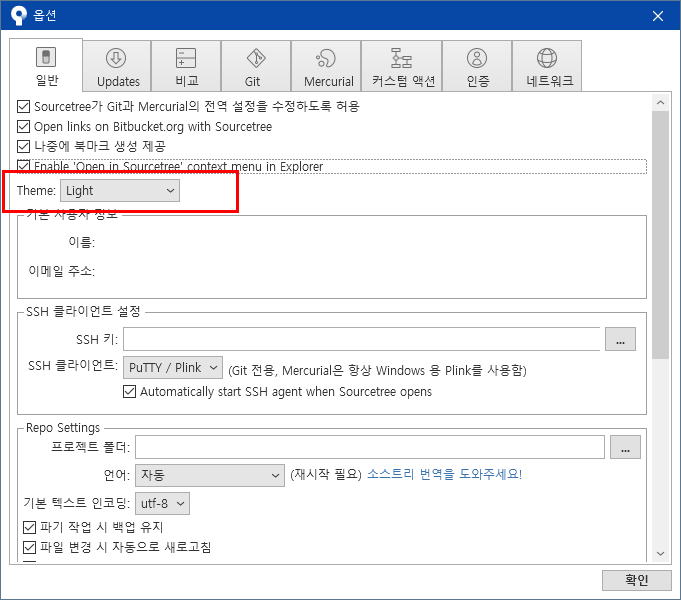
Task: Open the 언어 dropdown set to 자동
Action: click(x=210, y=475)
